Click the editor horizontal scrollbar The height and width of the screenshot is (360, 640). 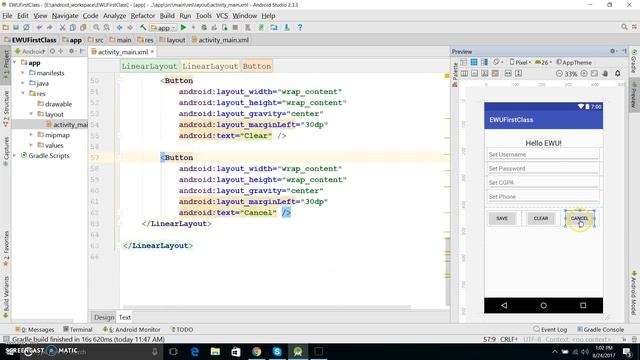[x=267, y=307]
